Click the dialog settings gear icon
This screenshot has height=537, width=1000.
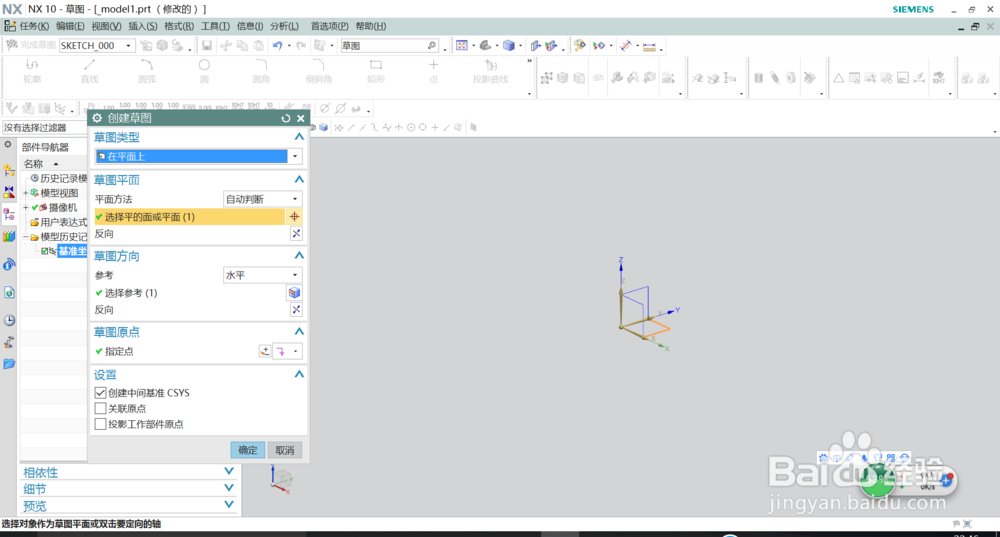97,118
